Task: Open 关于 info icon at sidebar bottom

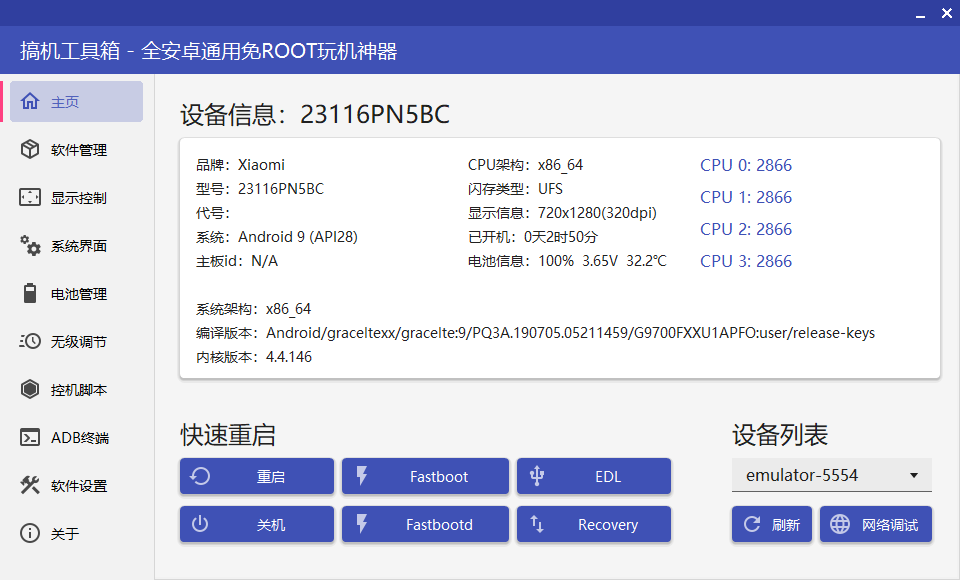Action: pos(30,533)
